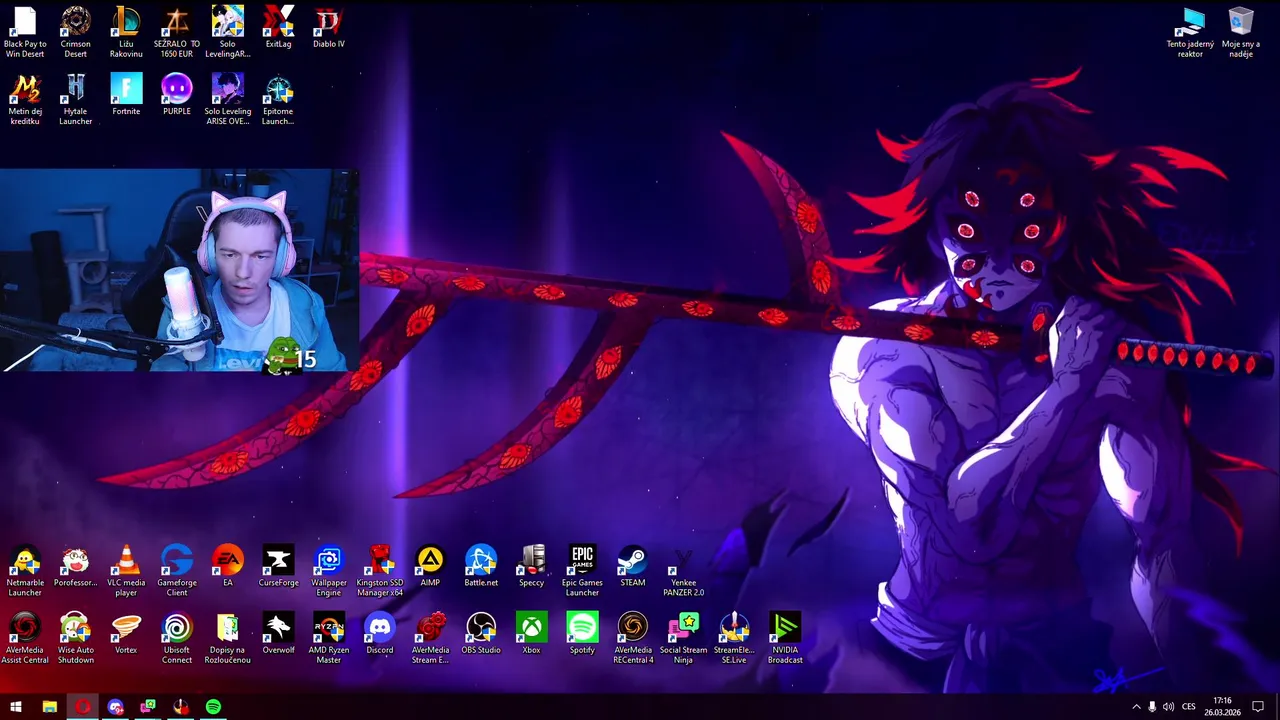Open the Metin dej kreditku icon
The width and height of the screenshot is (1280, 720).
[x=25, y=99]
